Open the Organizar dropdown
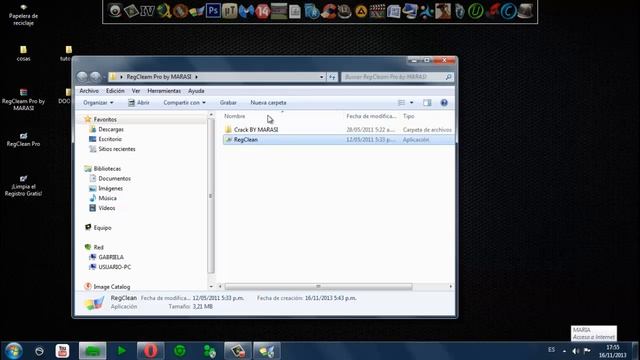This screenshot has height=360, width=640. point(98,103)
